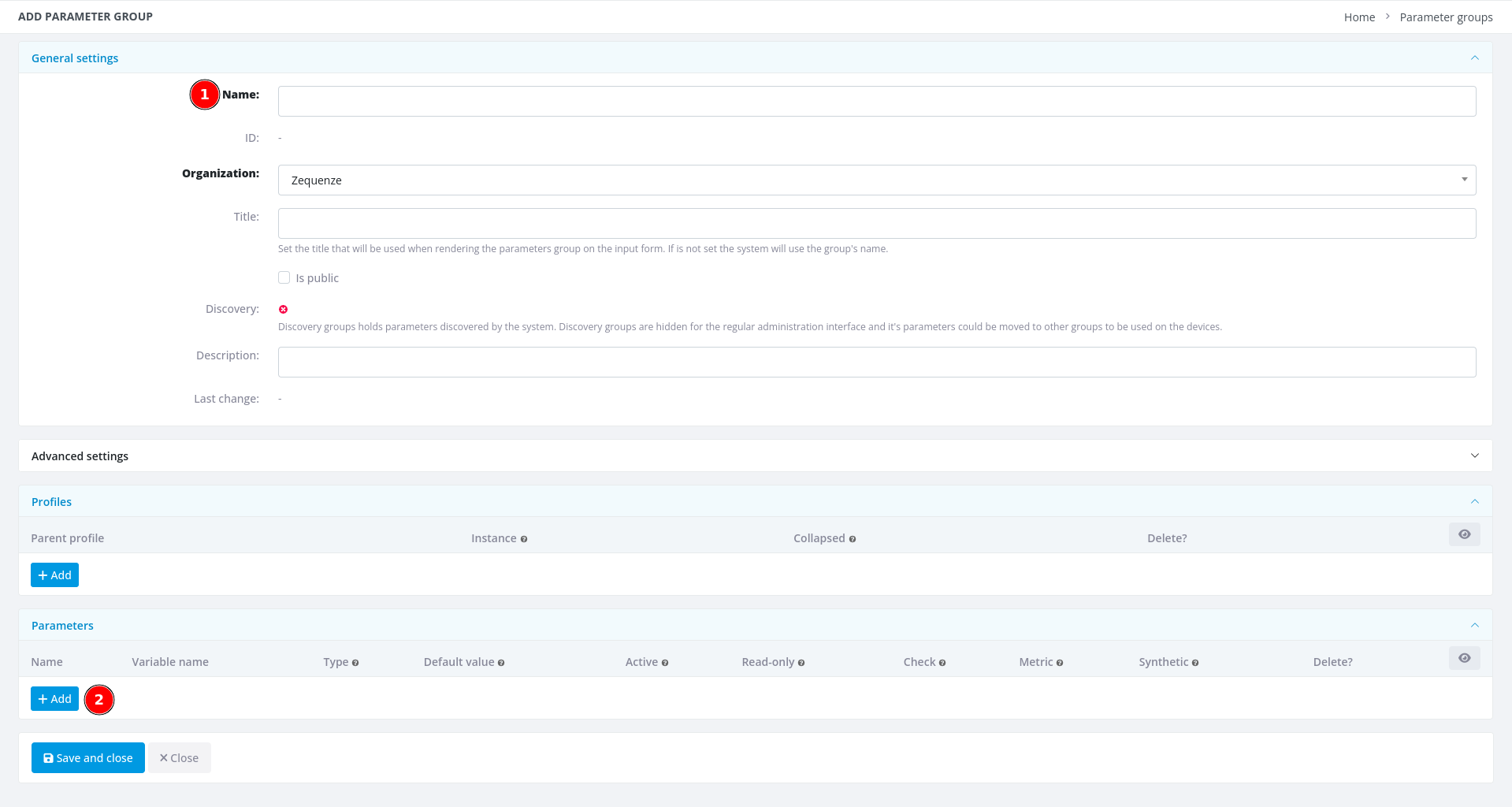
Task: Go to Home in the breadcrumb
Action: tap(1359, 17)
